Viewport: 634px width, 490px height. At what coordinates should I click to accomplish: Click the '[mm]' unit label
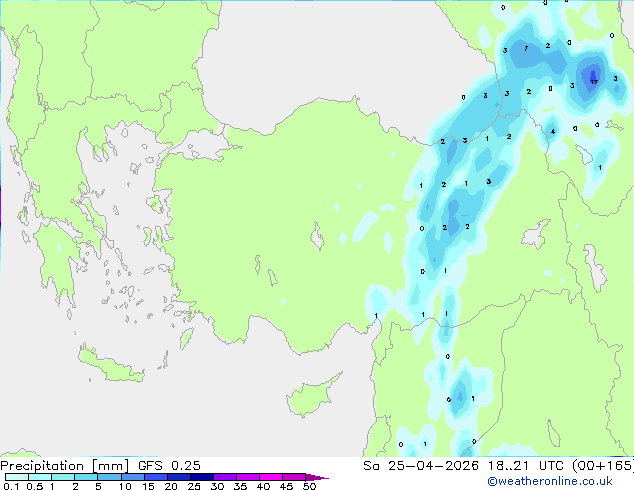[110, 466]
